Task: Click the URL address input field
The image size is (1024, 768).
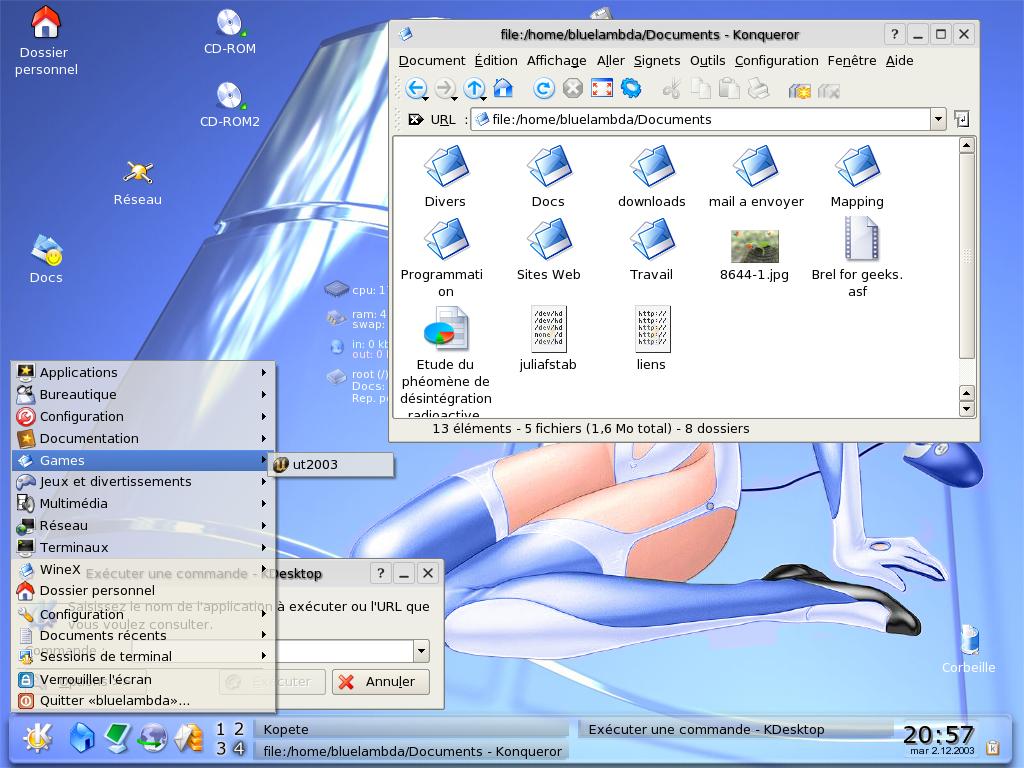Action: pyautogui.click(x=700, y=120)
